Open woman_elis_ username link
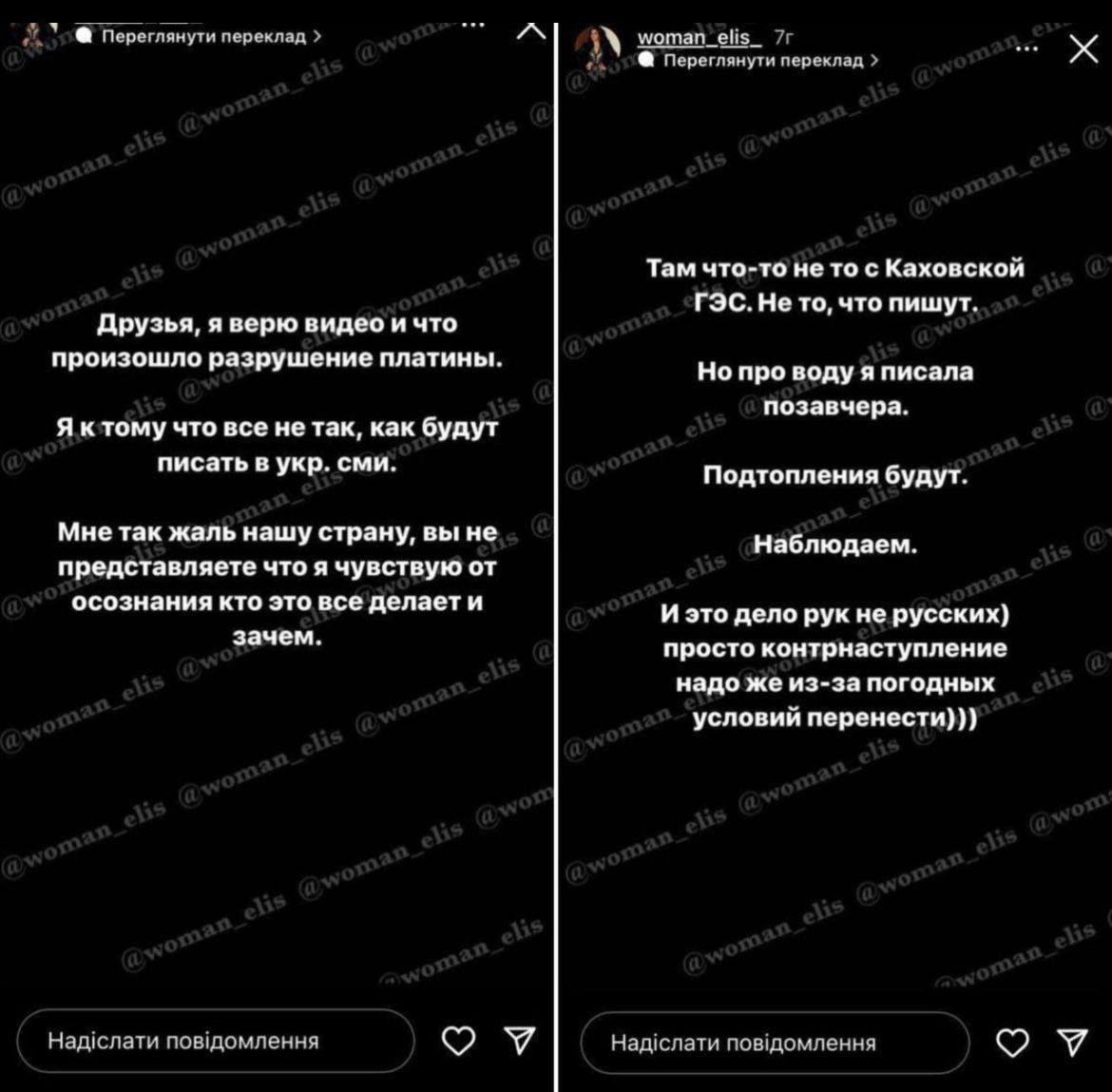 tap(700, 38)
